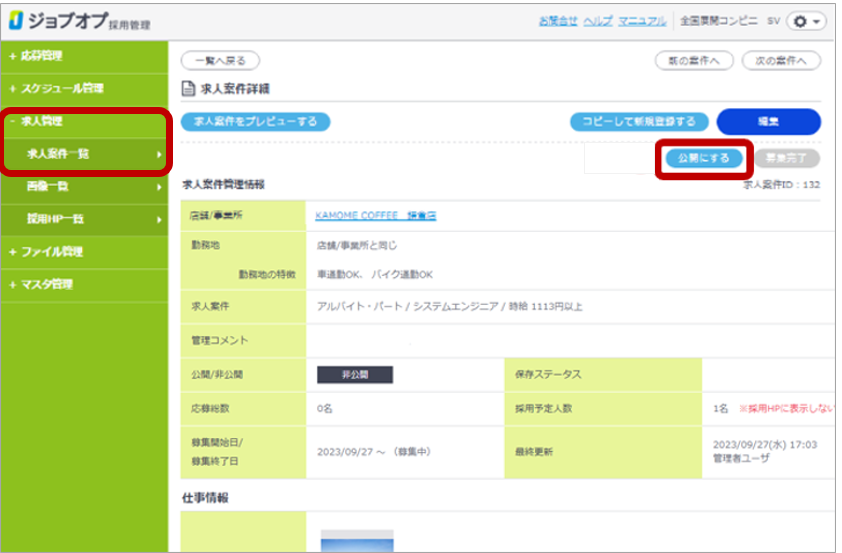Click the blue 編集 button
Image resolution: width=842 pixels, height=553 pixels.
point(768,122)
